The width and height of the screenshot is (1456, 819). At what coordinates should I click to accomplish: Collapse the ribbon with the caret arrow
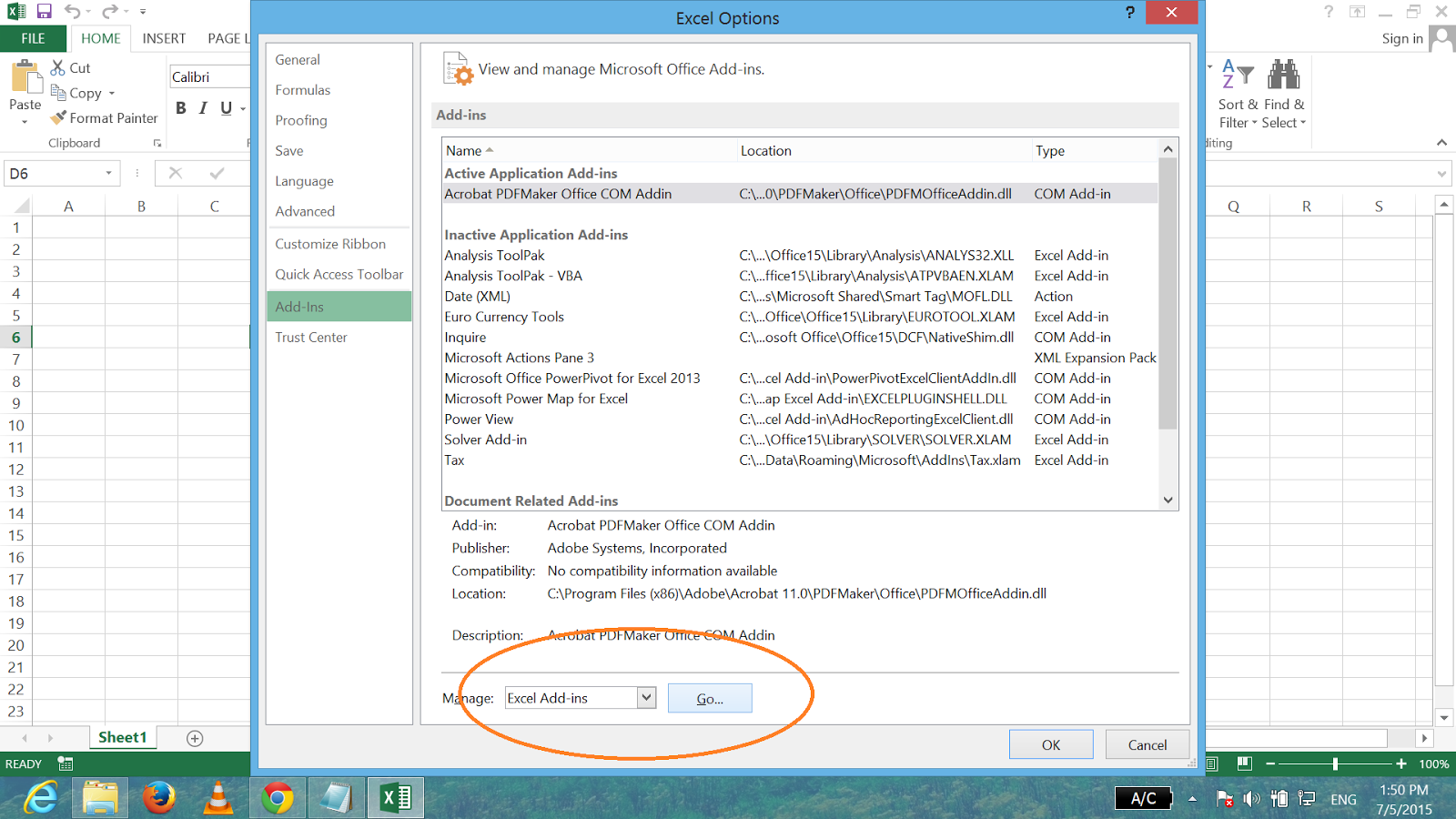tap(1441, 143)
